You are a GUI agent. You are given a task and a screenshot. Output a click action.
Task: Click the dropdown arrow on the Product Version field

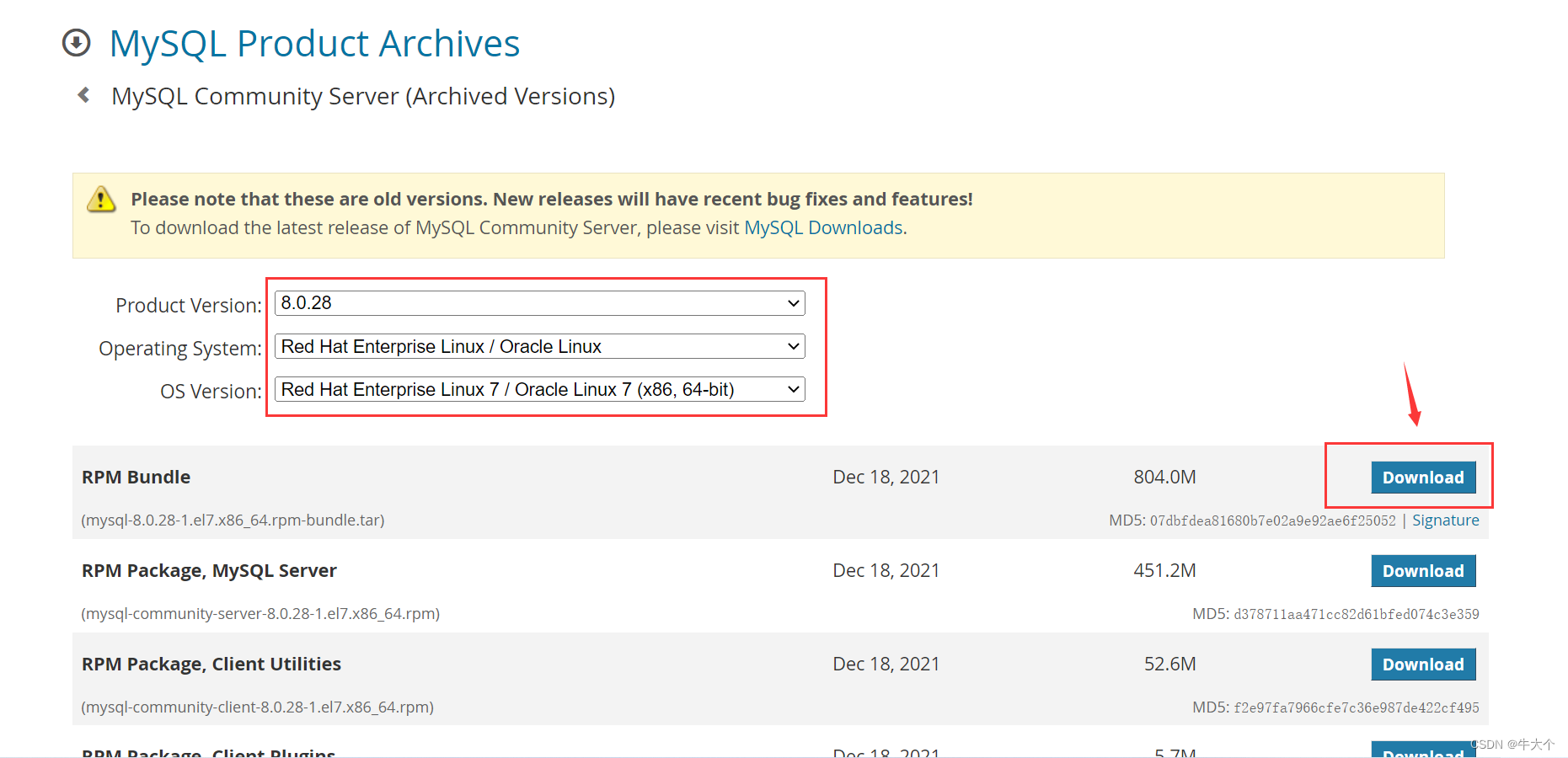pos(793,303)
